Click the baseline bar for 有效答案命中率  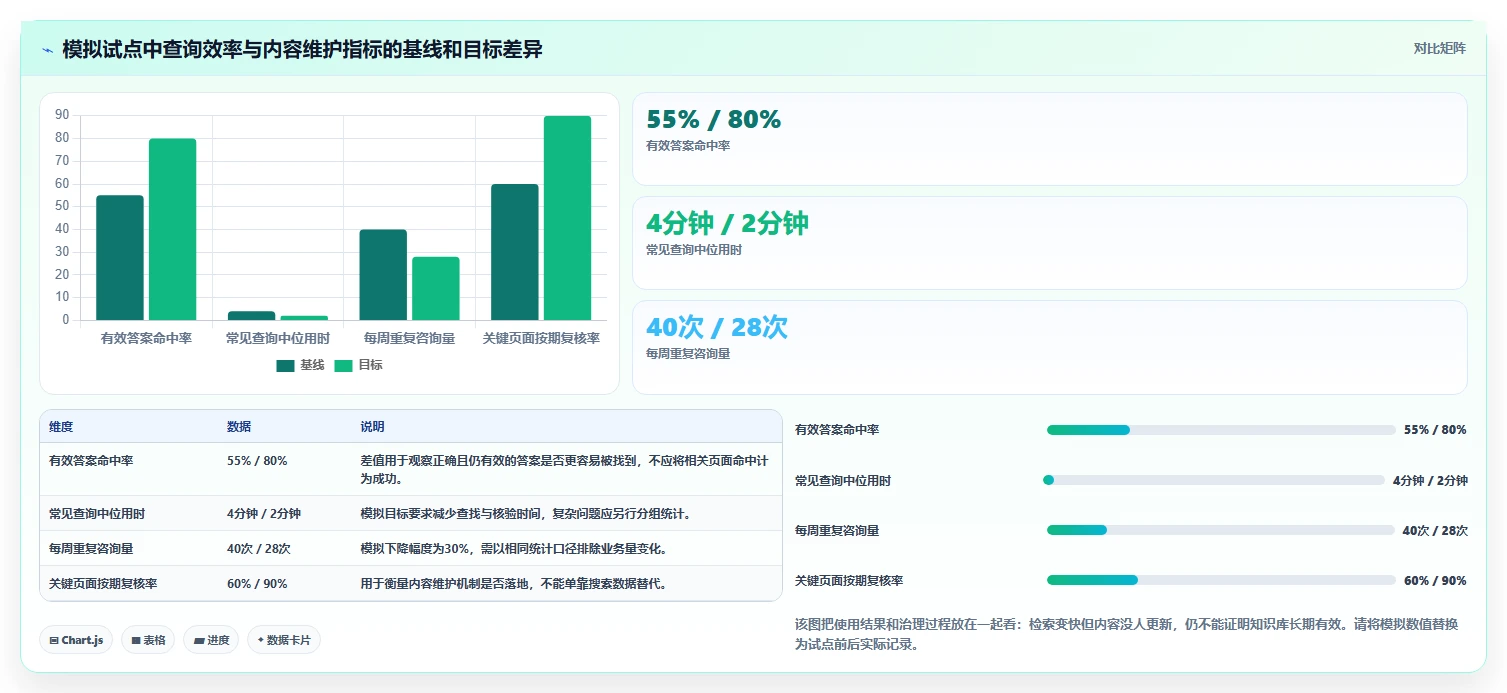[120, 258]
